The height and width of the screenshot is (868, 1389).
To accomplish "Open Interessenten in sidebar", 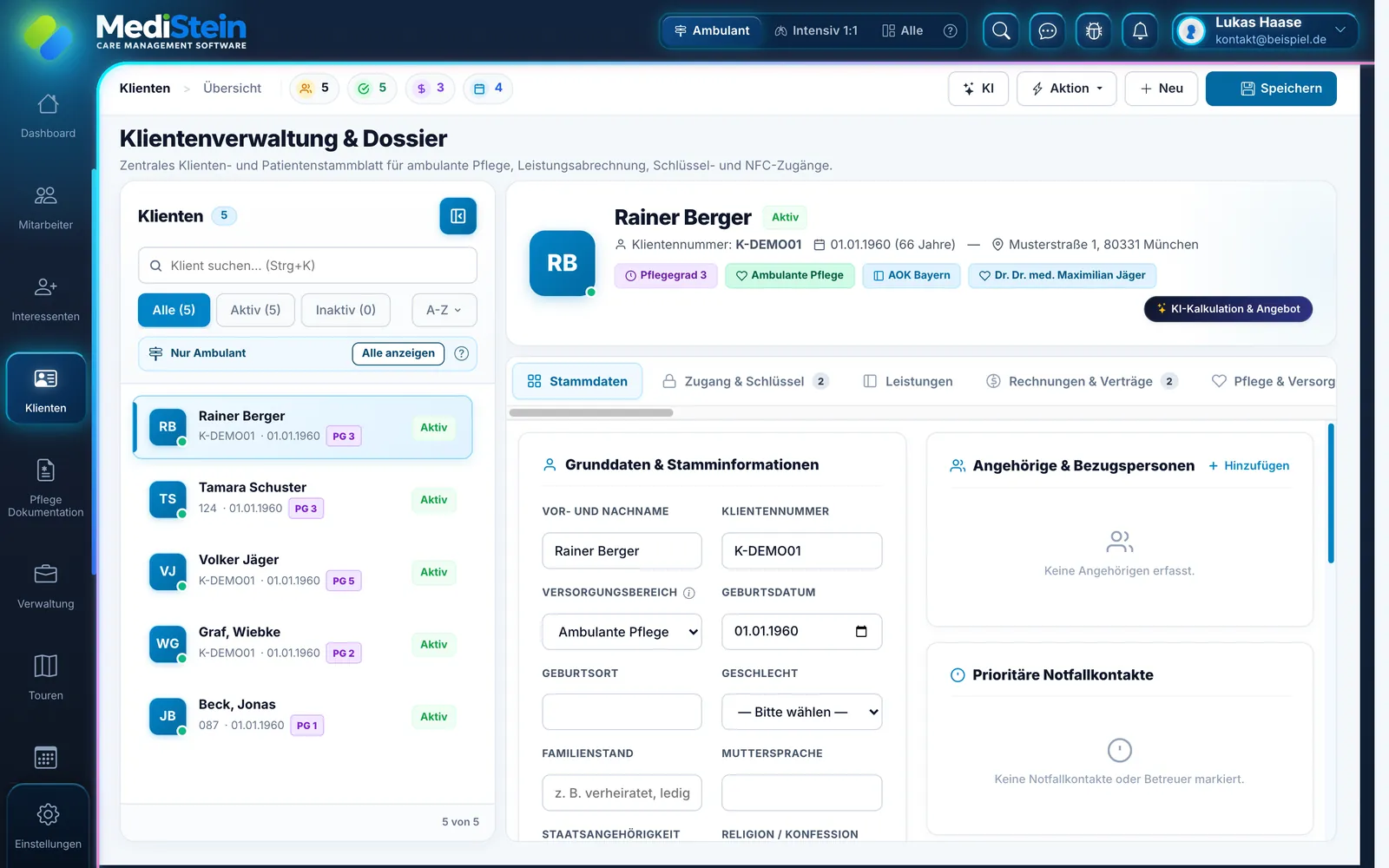I will (46, 299).
